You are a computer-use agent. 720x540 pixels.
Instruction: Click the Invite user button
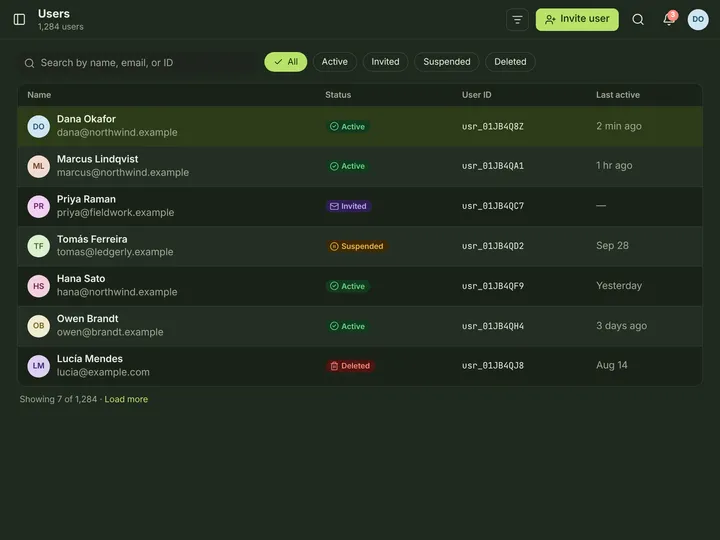[x=577, y=19]
